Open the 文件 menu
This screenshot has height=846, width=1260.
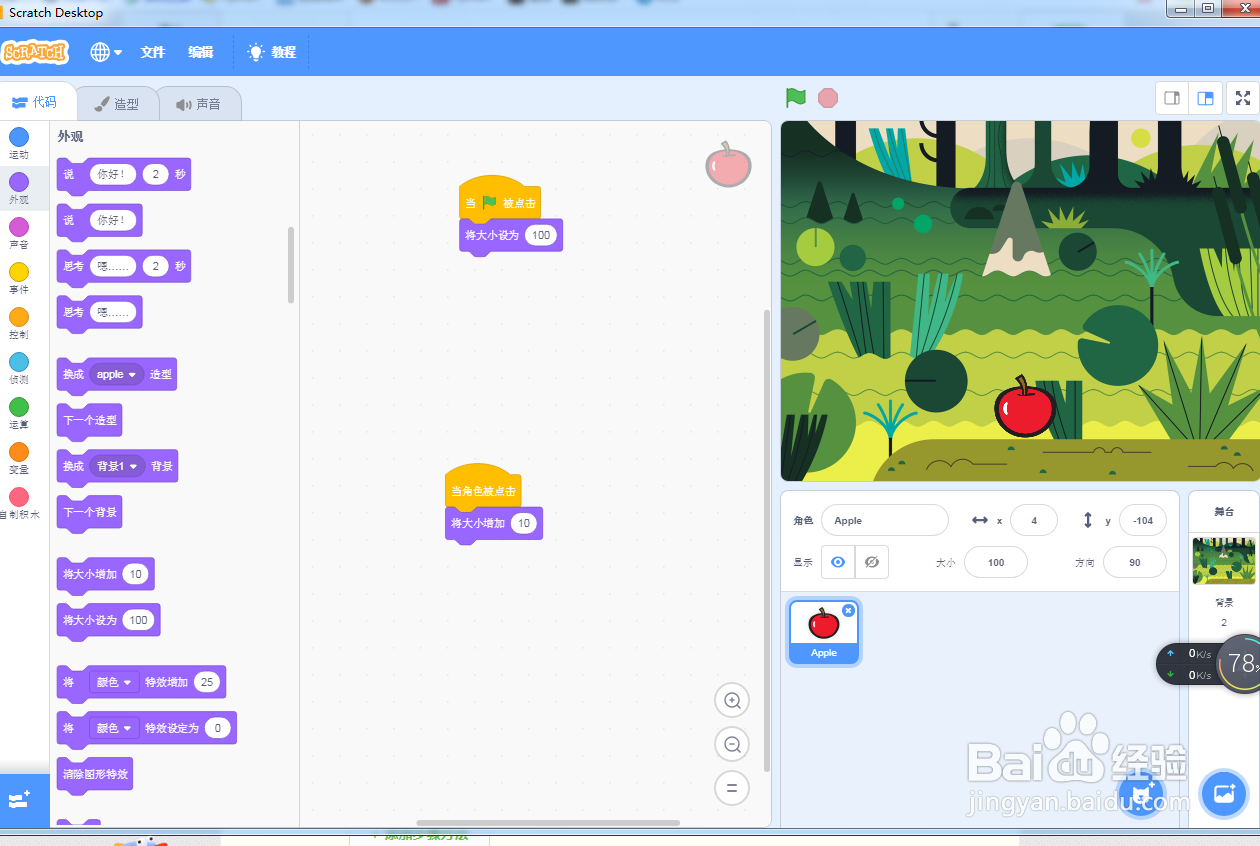point(152,52)
